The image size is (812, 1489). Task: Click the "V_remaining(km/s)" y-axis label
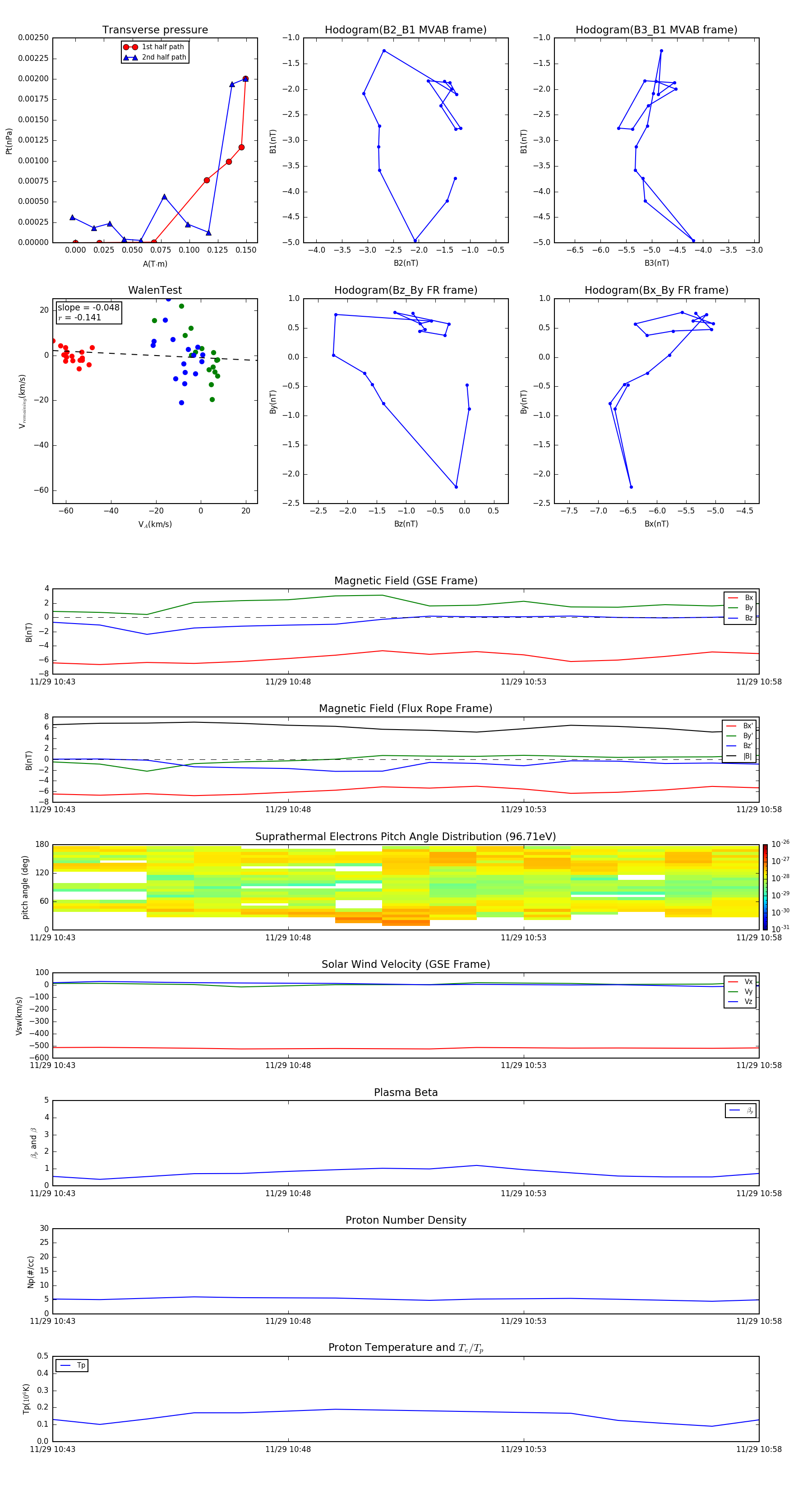(22, 401)
